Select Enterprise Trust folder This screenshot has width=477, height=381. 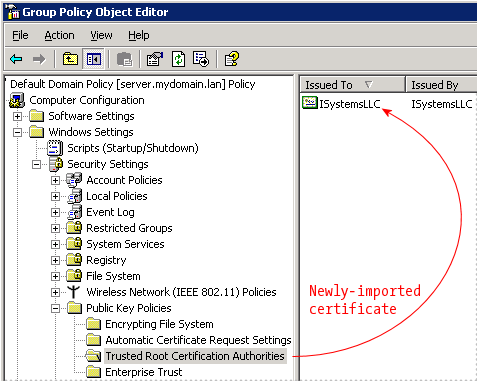coord(144,372)
